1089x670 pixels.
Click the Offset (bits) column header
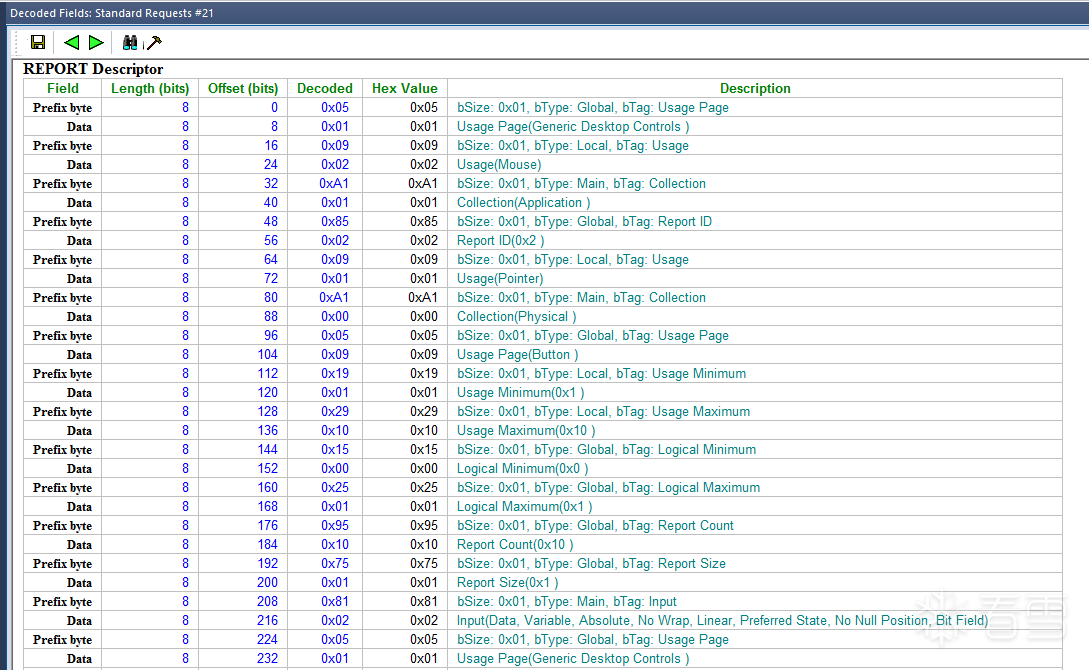click(x=243, y=88)
